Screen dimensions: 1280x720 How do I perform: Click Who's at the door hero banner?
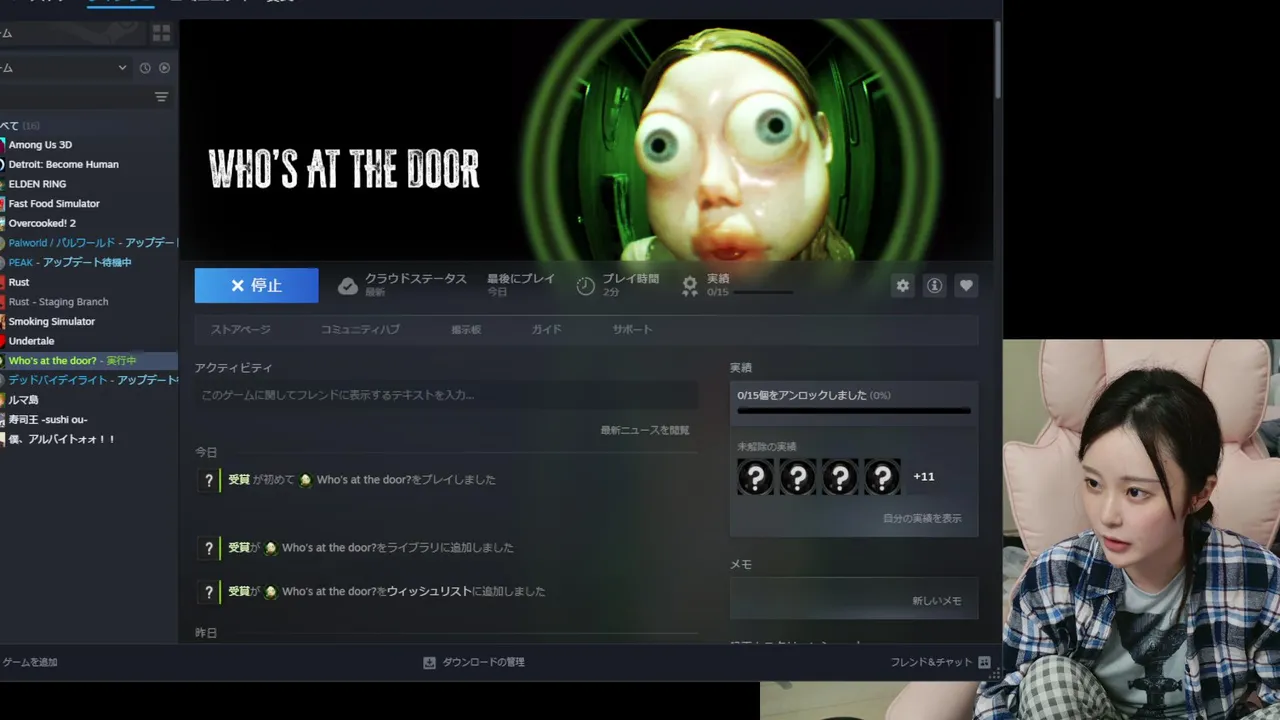click(586, 140)
